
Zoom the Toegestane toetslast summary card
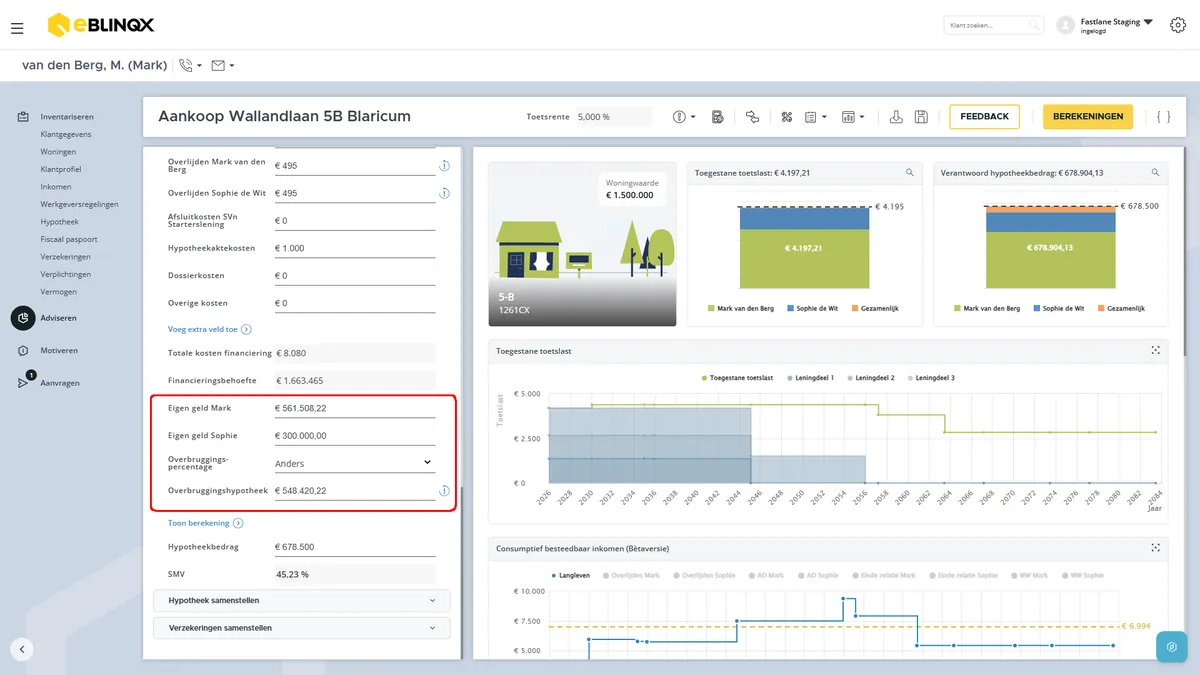(909, 173)
